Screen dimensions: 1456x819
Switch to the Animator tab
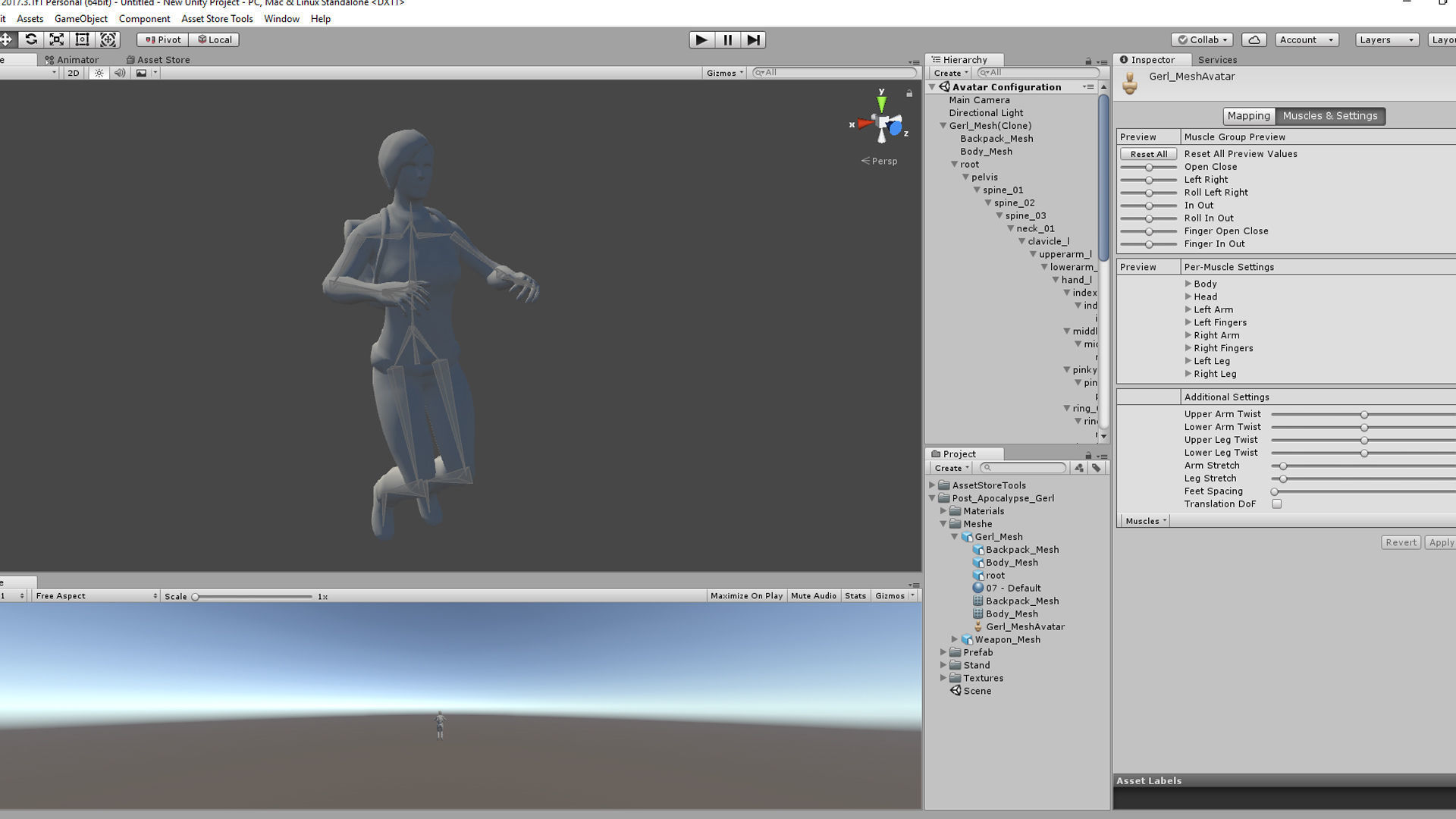72,59
